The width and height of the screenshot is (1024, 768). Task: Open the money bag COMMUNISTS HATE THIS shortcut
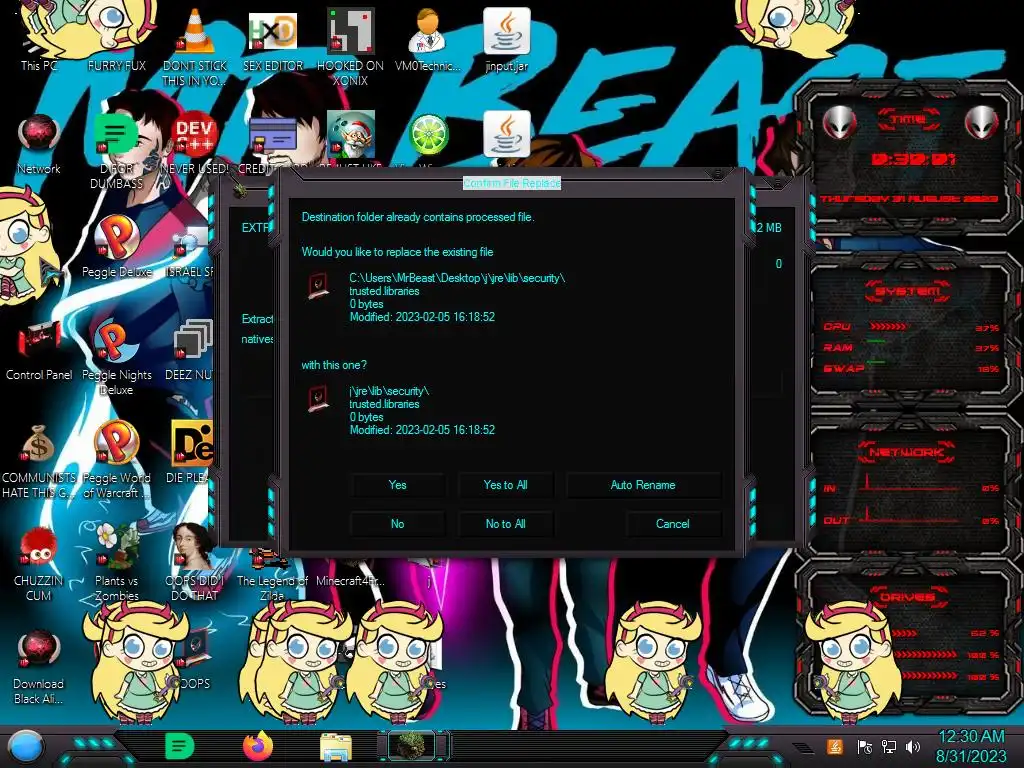coord(39,444)
